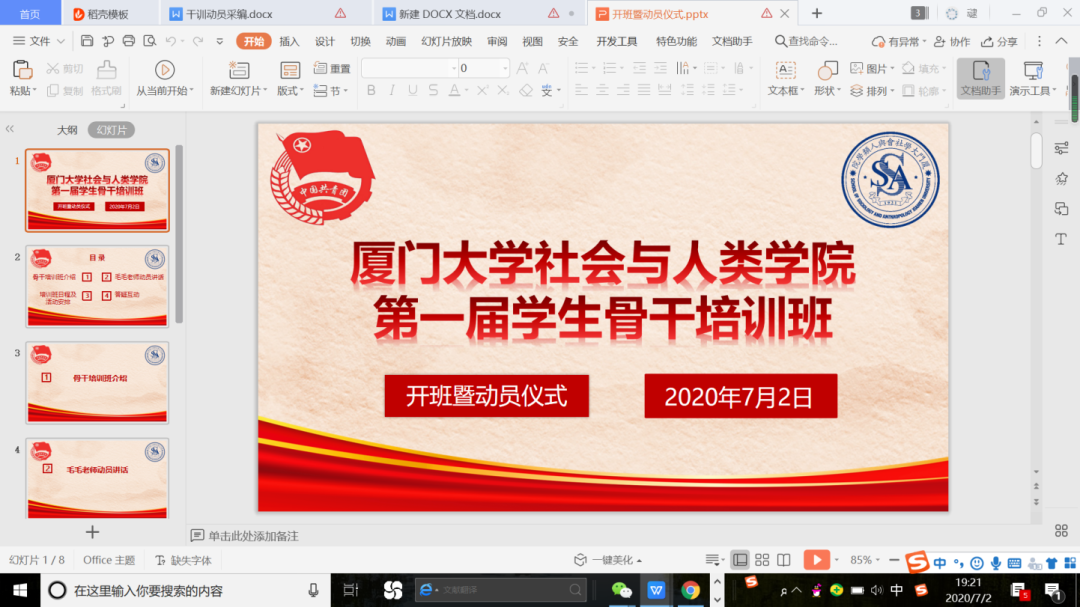The height and width of the screenshot is (607, 1080).
Task: Open the Insert (插入) ribbon tab
Action: click(289, 41)
